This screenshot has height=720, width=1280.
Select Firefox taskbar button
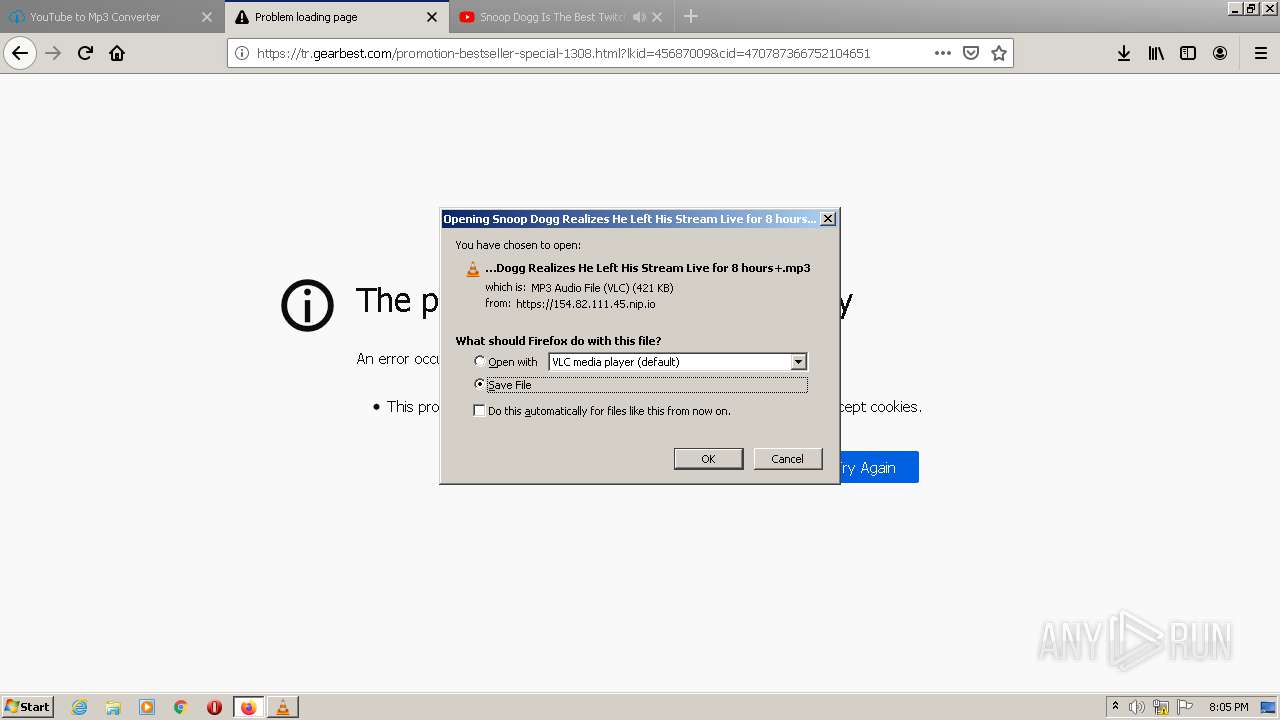pos(248,707)
